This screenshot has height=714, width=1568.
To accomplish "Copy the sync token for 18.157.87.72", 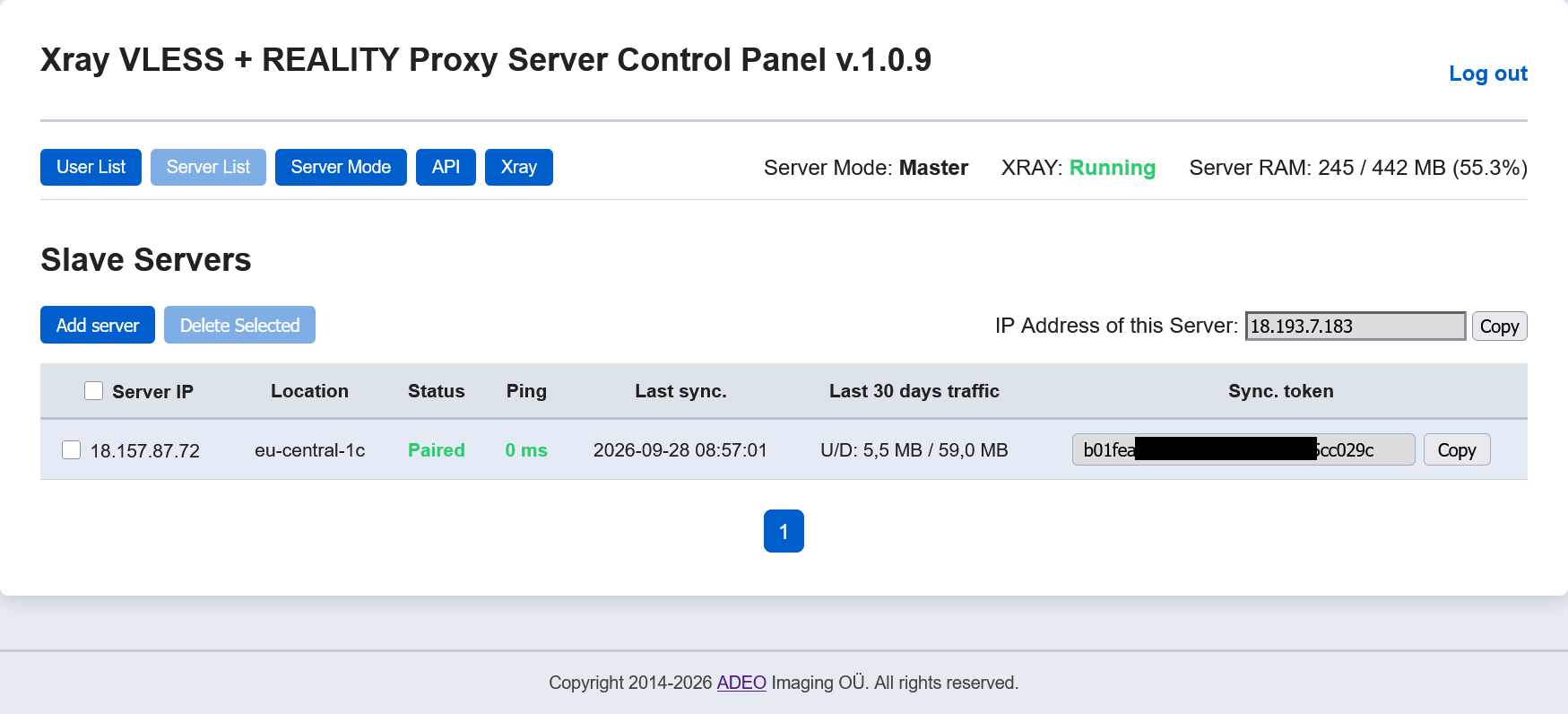I will 1457,449.
